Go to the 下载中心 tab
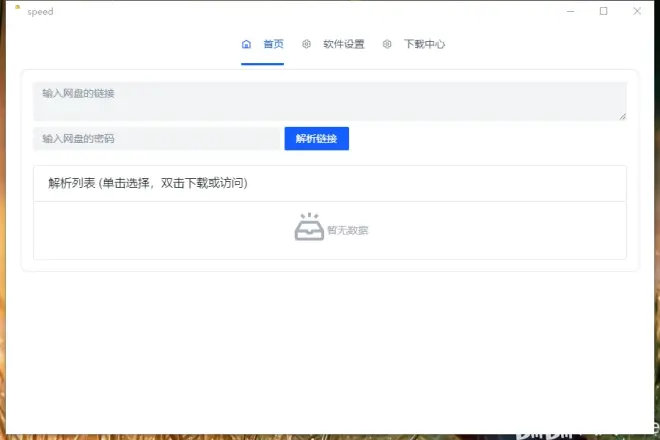The height and width of the screenshot is (440, 660). (x=424, y=44)
